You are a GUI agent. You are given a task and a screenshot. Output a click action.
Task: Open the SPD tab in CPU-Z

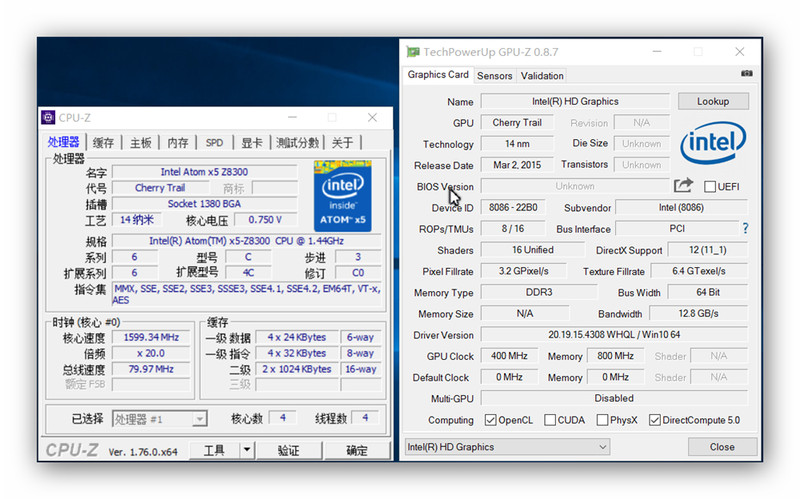(214, 143)
